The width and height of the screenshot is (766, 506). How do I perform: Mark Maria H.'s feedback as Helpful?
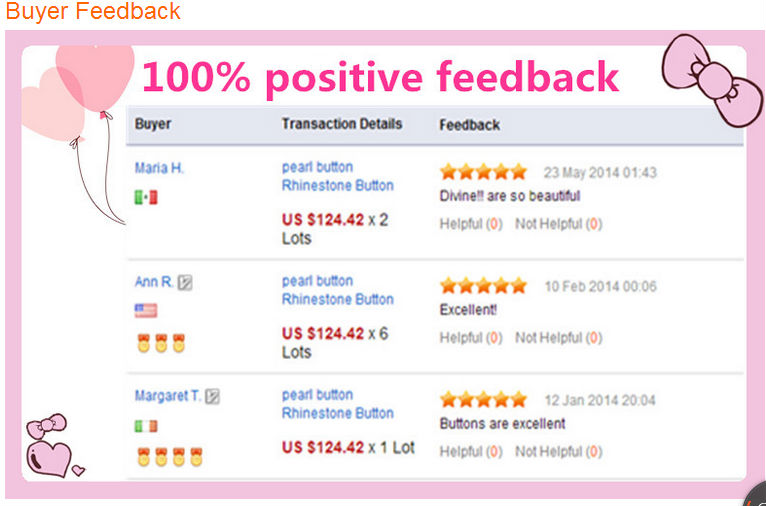click(471, 224)
